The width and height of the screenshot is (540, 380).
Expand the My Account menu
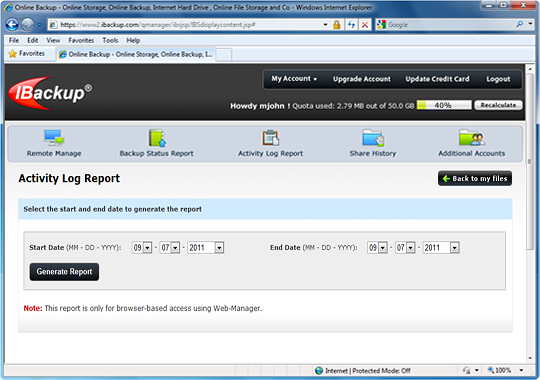294,79
